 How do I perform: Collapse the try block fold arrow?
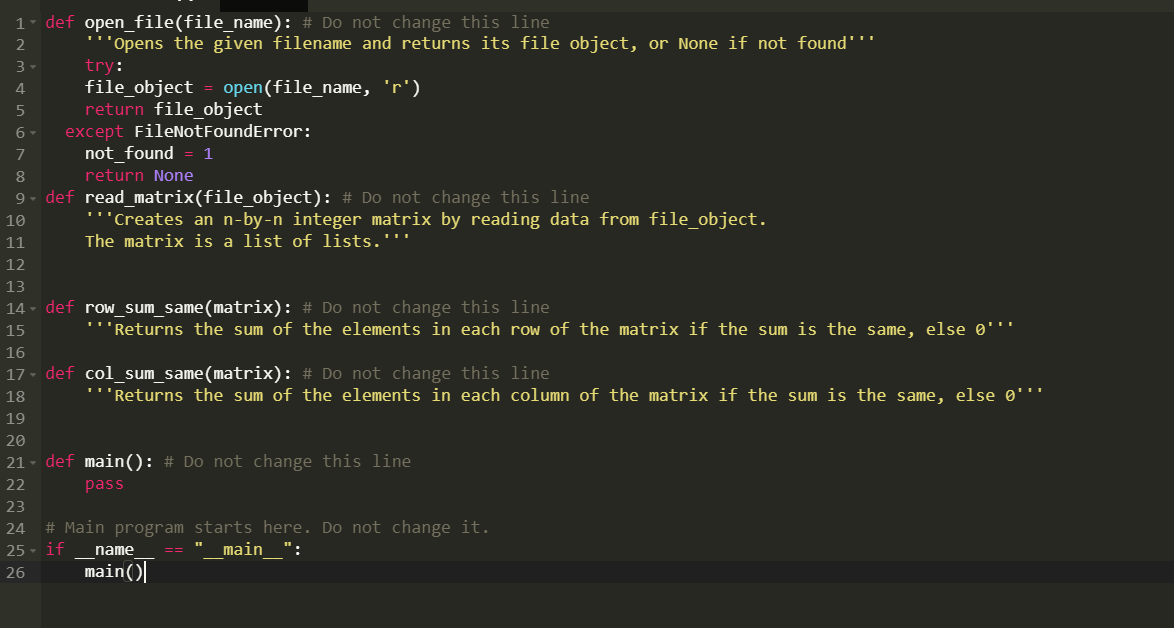(x=33, y=67)
